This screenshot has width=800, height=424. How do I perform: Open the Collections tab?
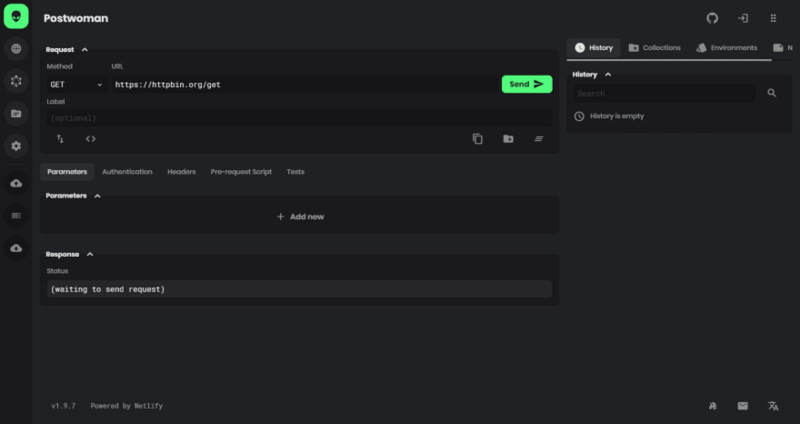pyautogui.click(x=655, y=48)
